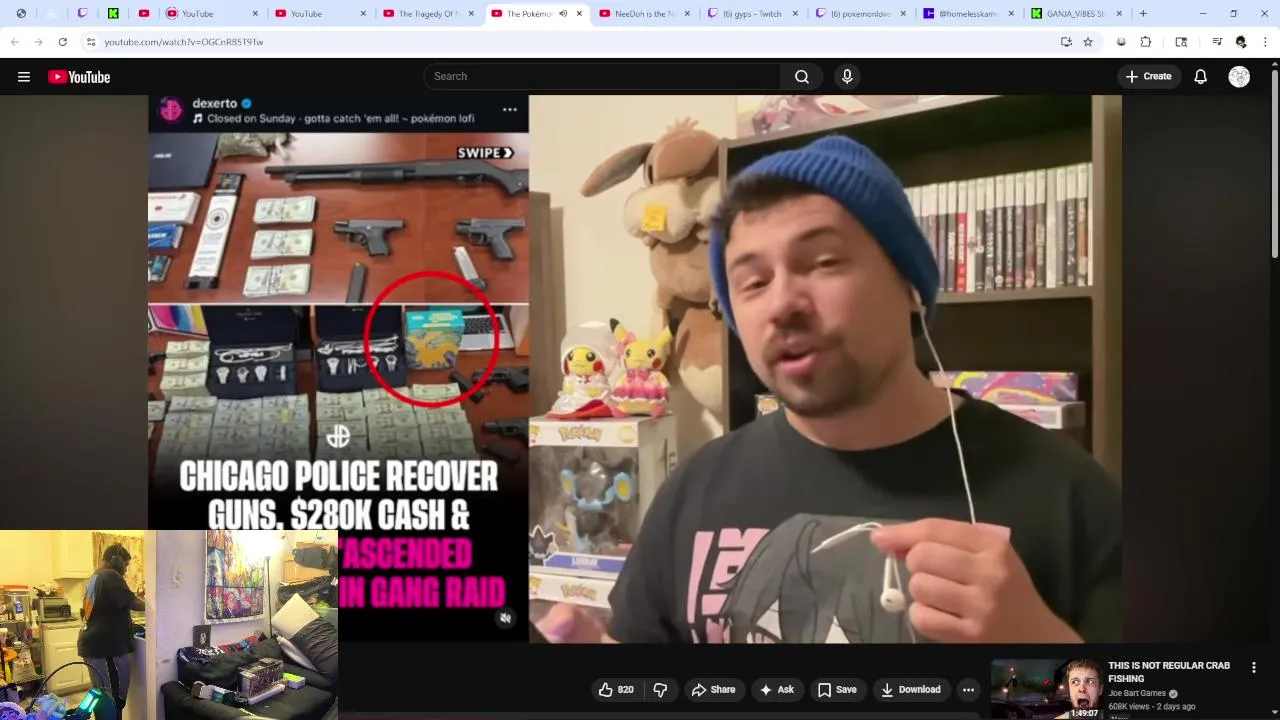Close the 'The Tragedy Of' tab
1280x720 pixels.
tap(471, 14)
